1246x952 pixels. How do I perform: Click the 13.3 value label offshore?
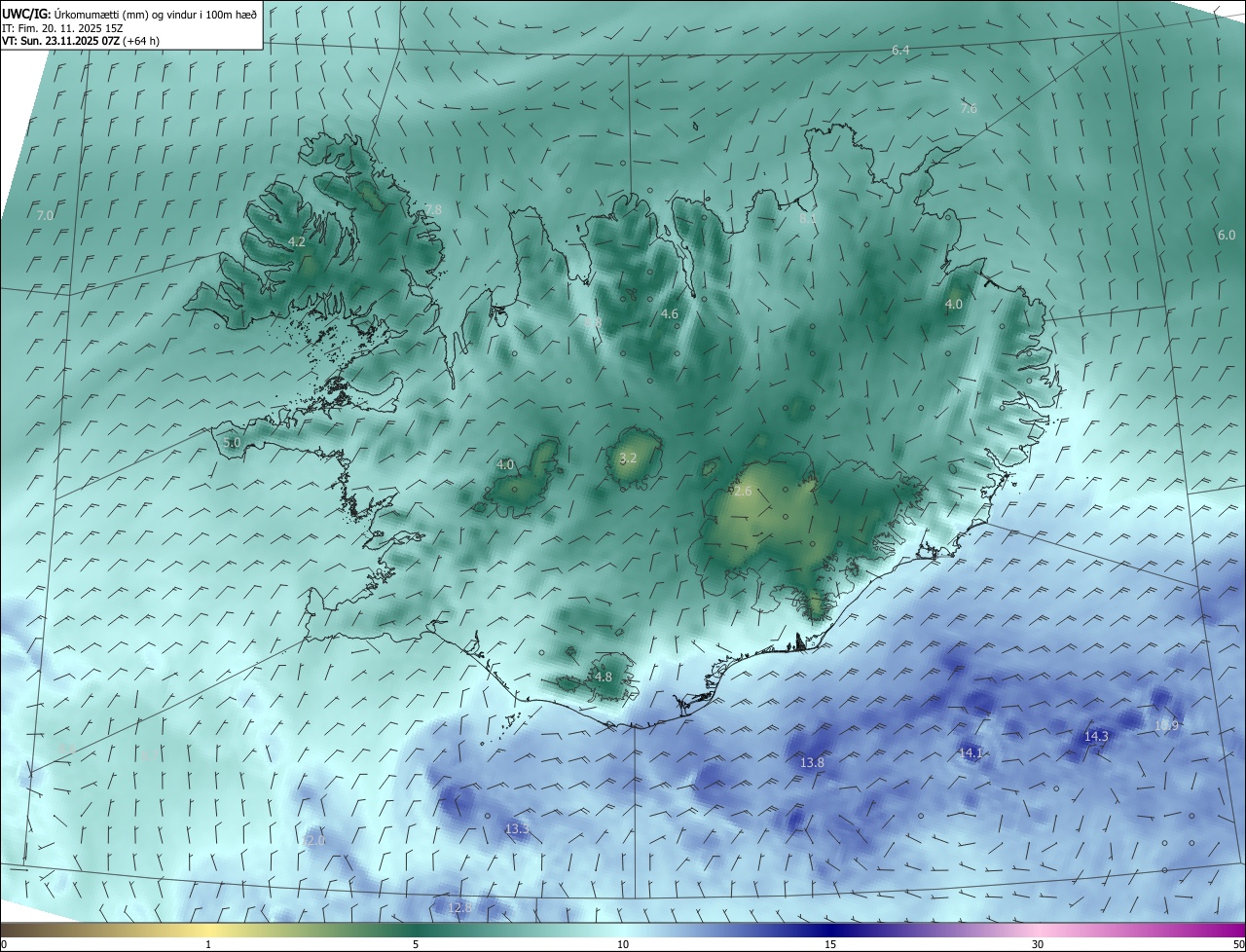tap(518, 828)
